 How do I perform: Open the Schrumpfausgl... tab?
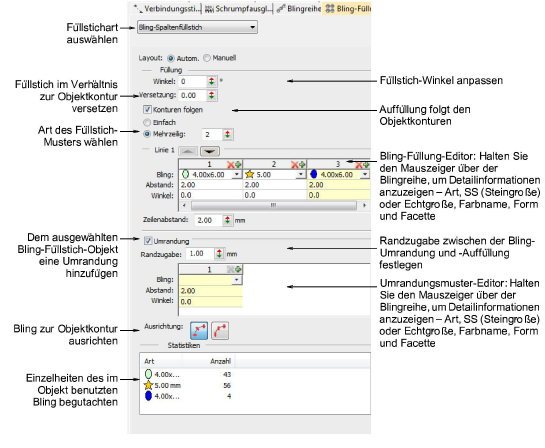238,9
